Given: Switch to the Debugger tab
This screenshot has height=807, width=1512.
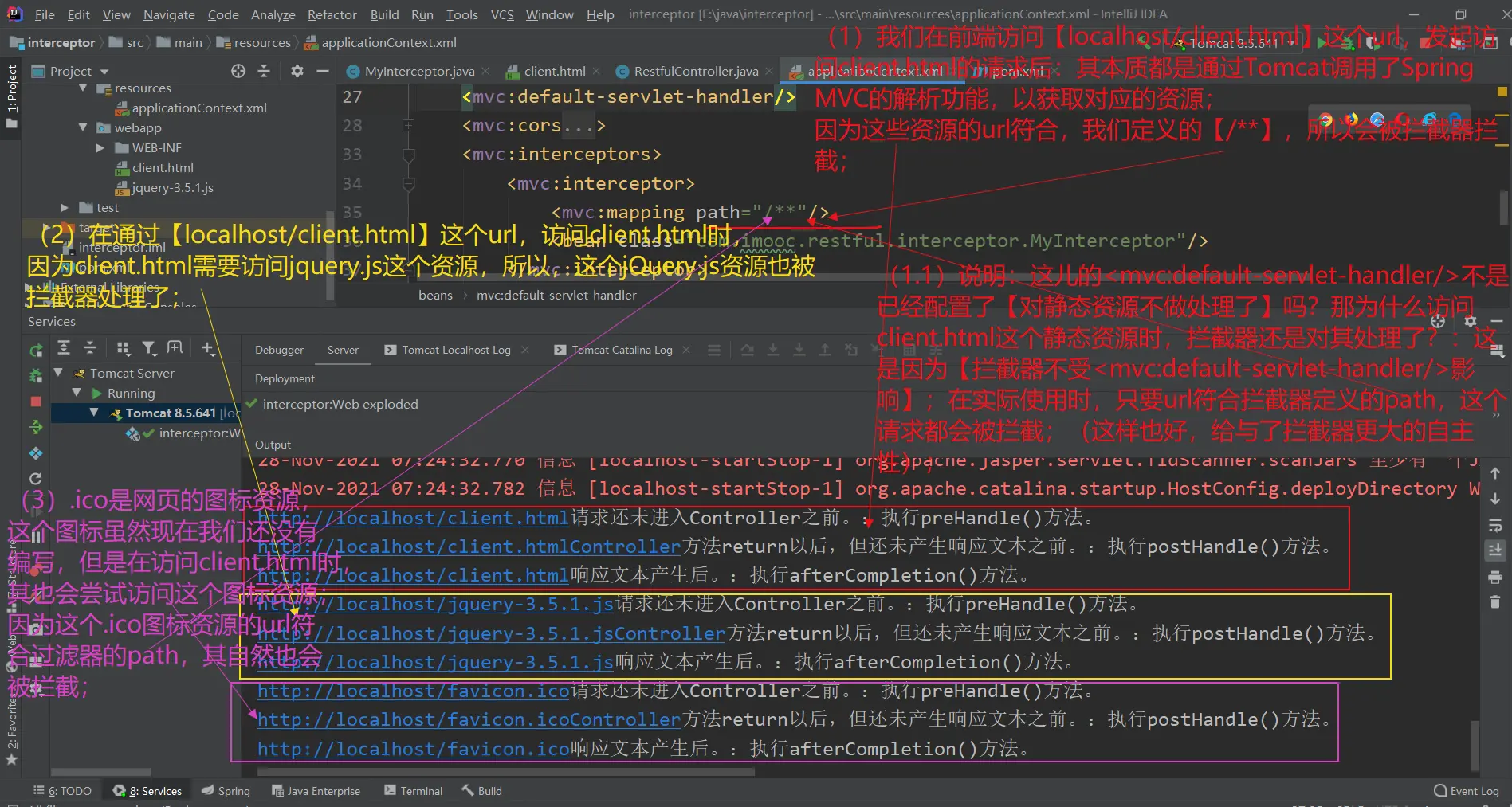Looking at the screenshot, I should (x=279, y=350).
